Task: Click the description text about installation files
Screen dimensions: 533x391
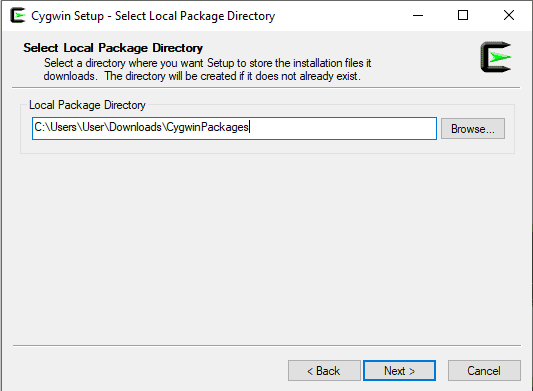Action: [x=207, y=69]
